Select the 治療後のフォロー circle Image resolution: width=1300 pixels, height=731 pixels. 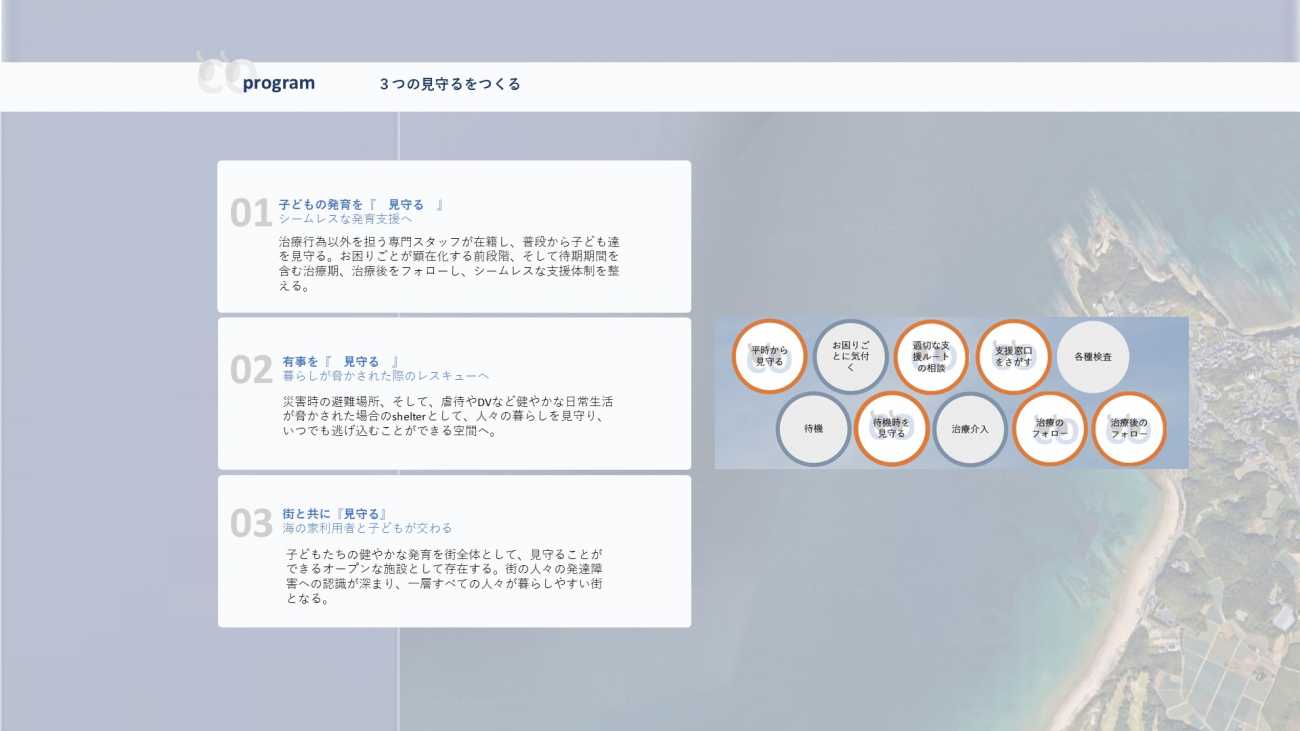(1128, 429)
